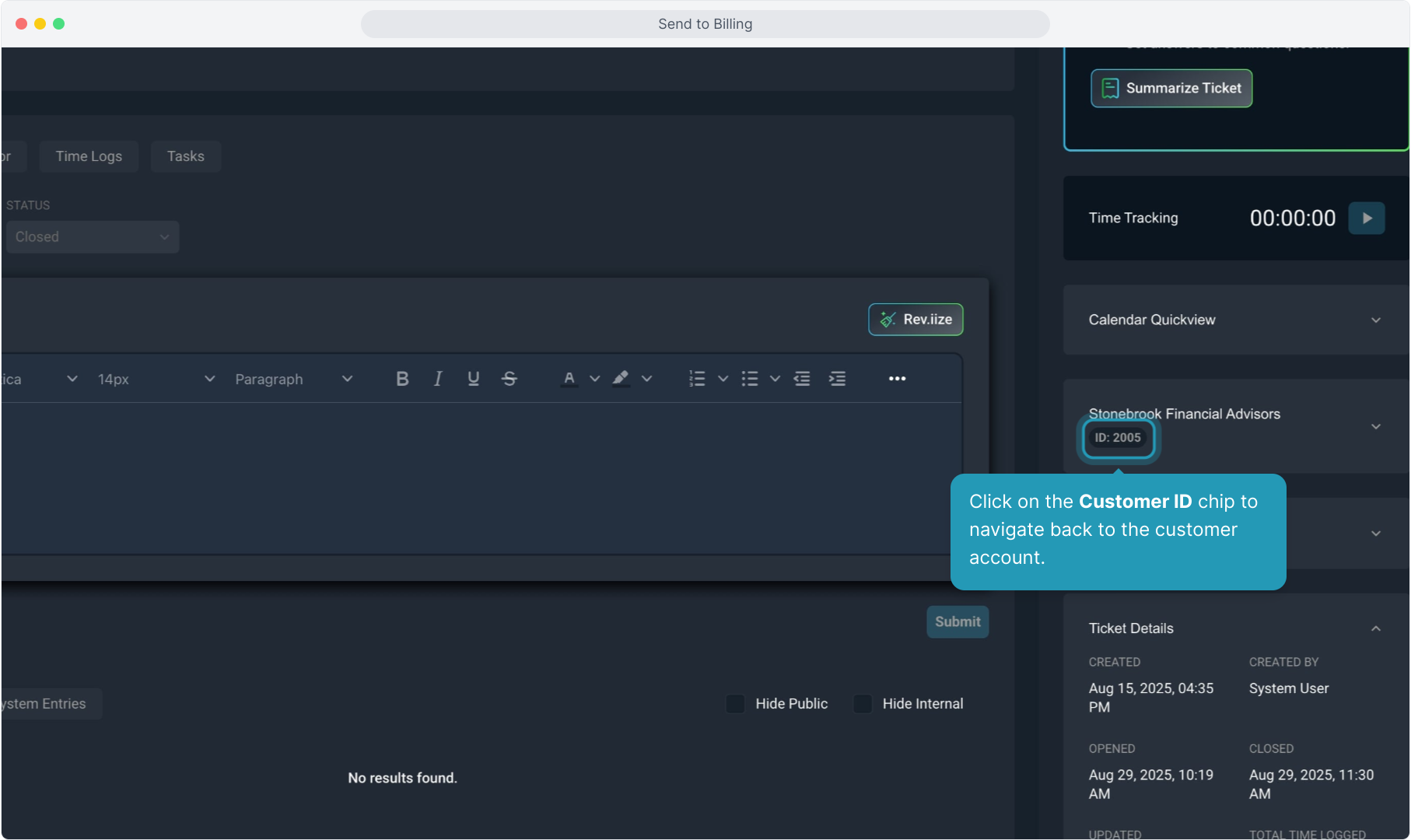Start the Time Tracking timer
The height and width of the screenshot is (840, 1411).
click(1367, 219)
